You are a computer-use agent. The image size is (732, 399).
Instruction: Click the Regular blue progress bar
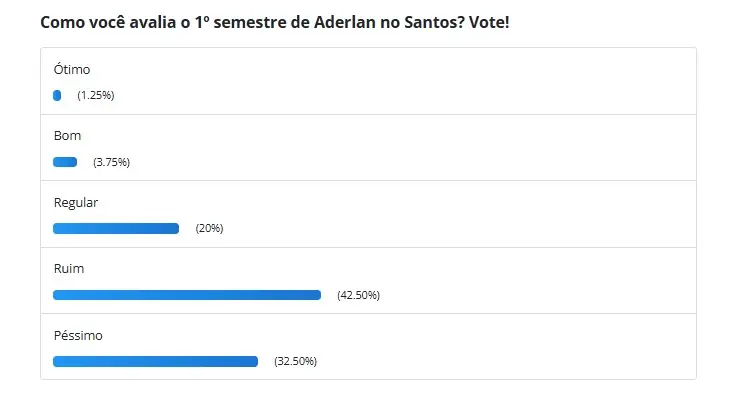pyautogui.click(x=116, y=229)
